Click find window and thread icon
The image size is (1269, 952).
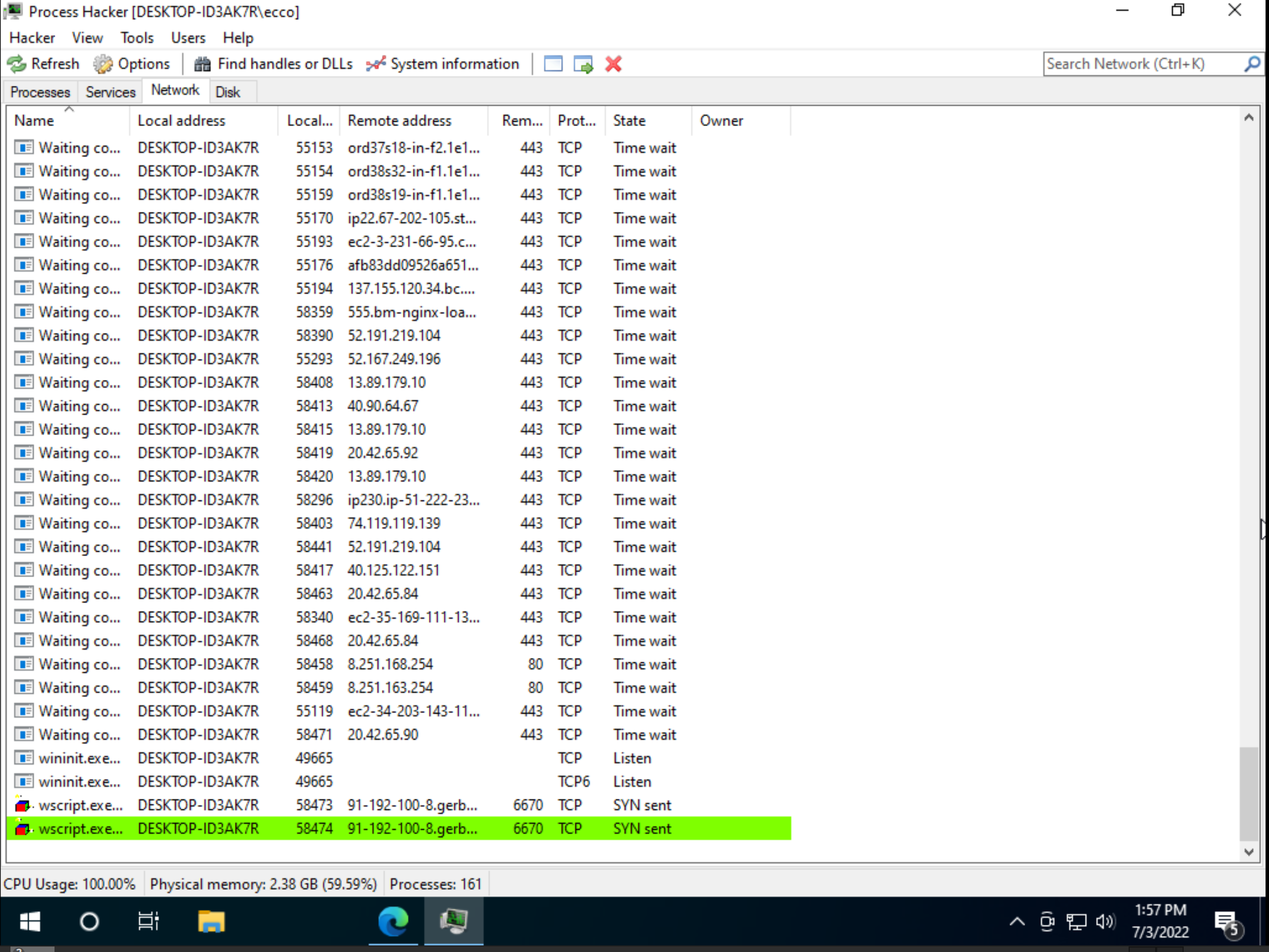tap(584, 64)
